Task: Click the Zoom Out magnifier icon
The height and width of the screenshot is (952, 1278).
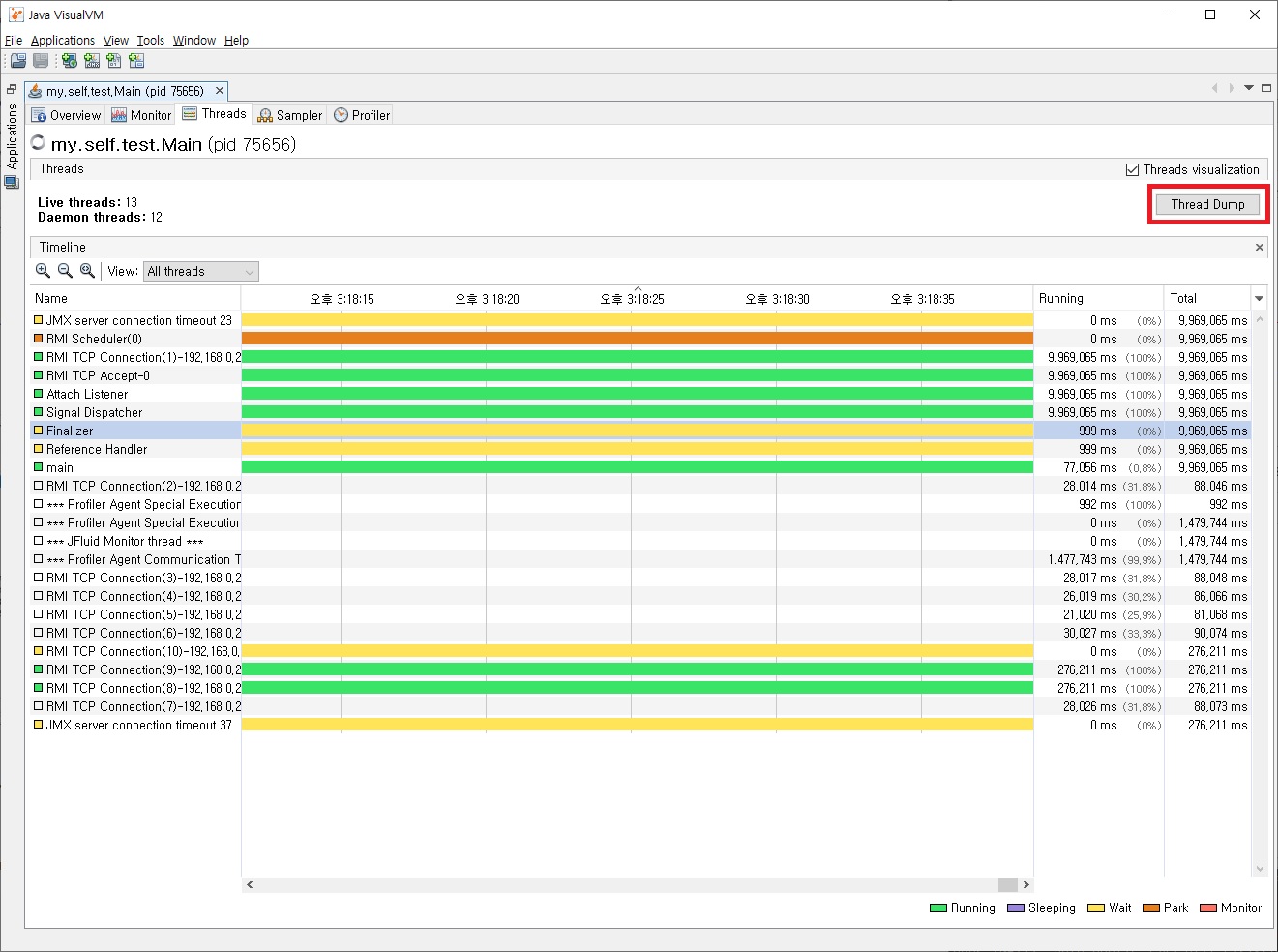Action: pyautogui.click(x=65, y=271)
